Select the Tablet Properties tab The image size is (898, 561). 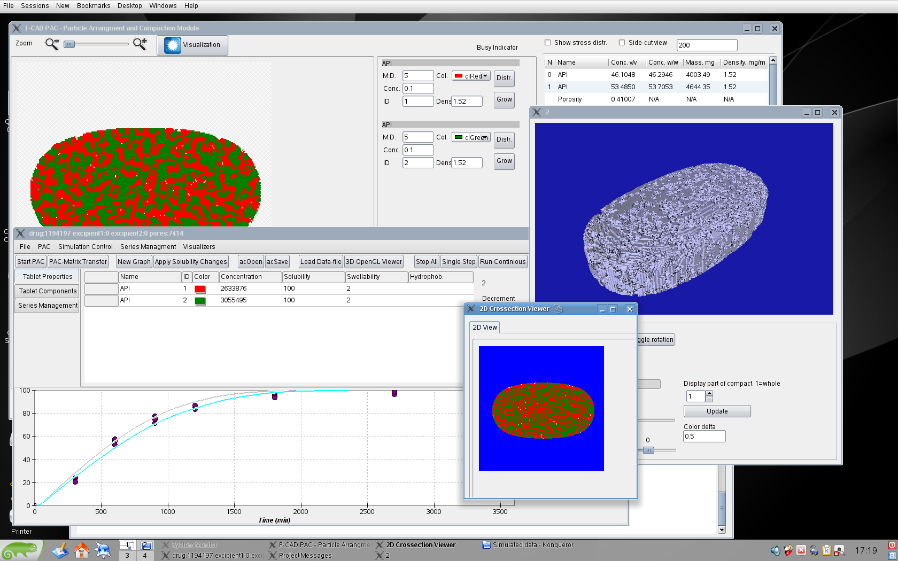point(47,276)
